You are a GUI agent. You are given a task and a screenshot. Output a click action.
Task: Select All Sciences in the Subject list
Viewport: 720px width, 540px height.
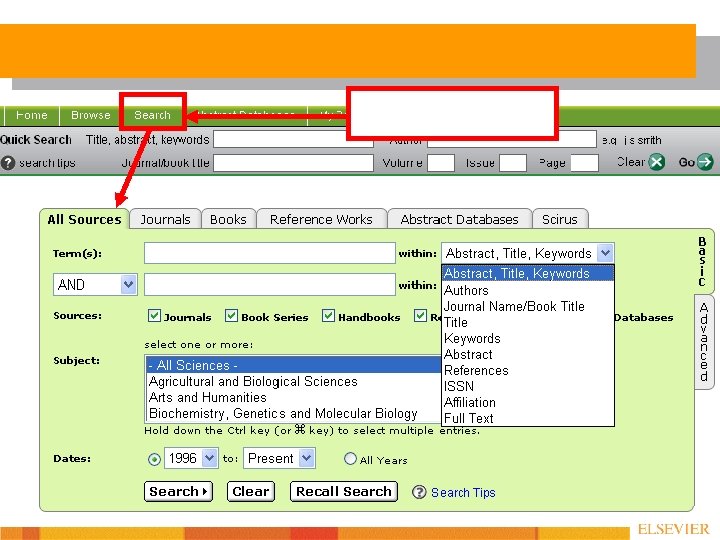293,365
